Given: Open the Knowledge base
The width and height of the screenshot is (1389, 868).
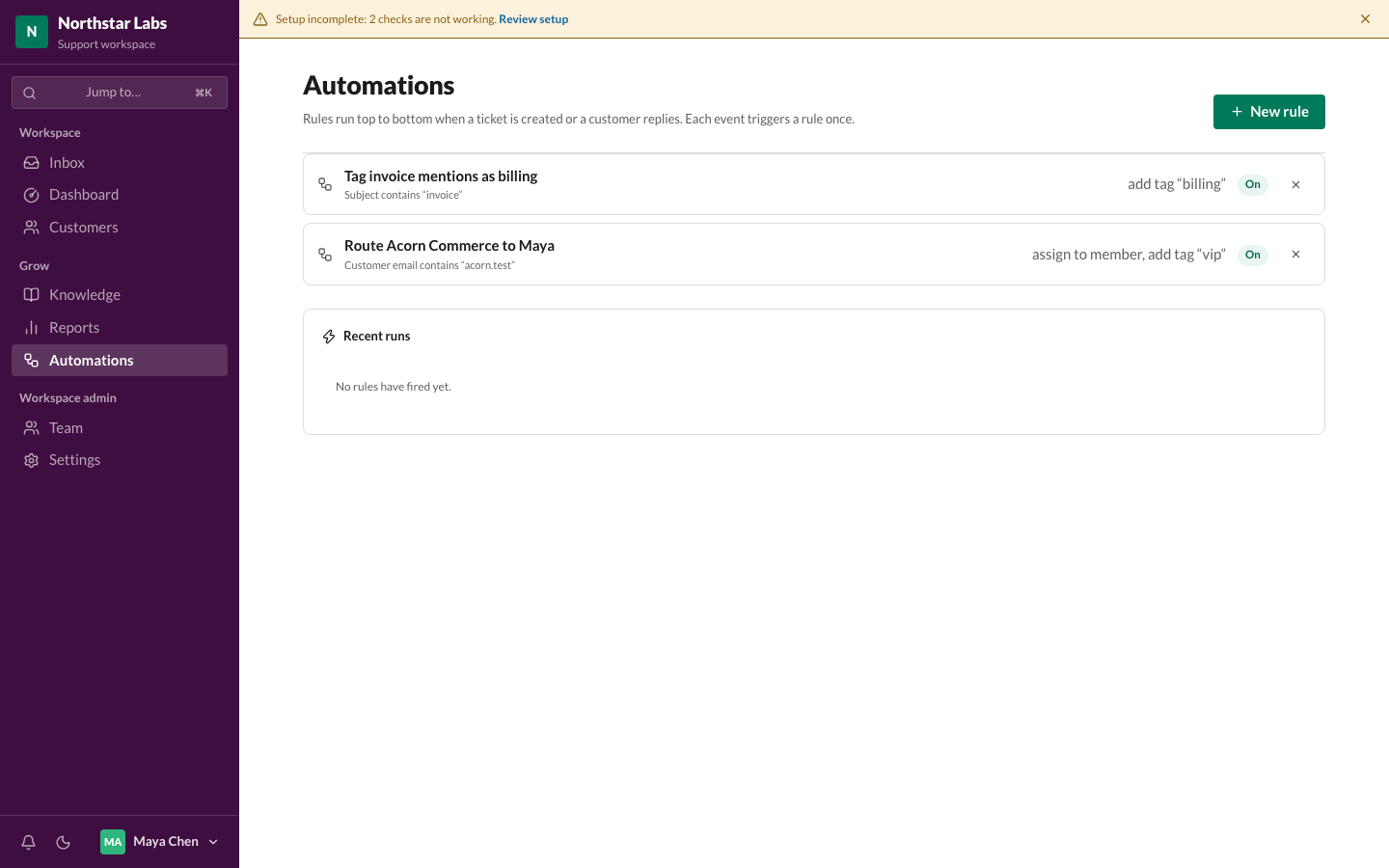Looking at the screenshot, I should pyautogui.click(x=120, y=295).
